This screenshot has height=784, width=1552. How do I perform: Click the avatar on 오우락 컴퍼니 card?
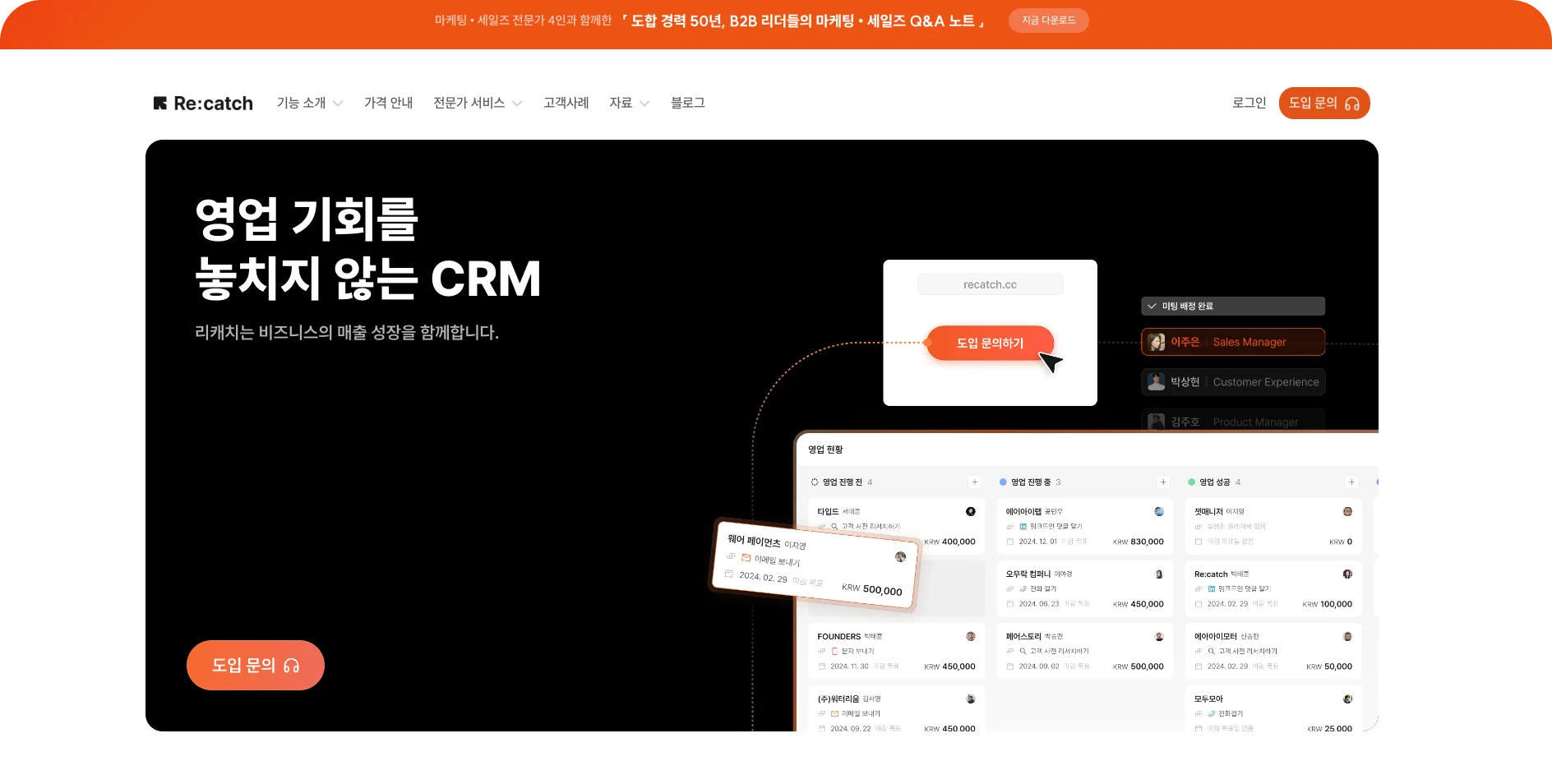1159,574
